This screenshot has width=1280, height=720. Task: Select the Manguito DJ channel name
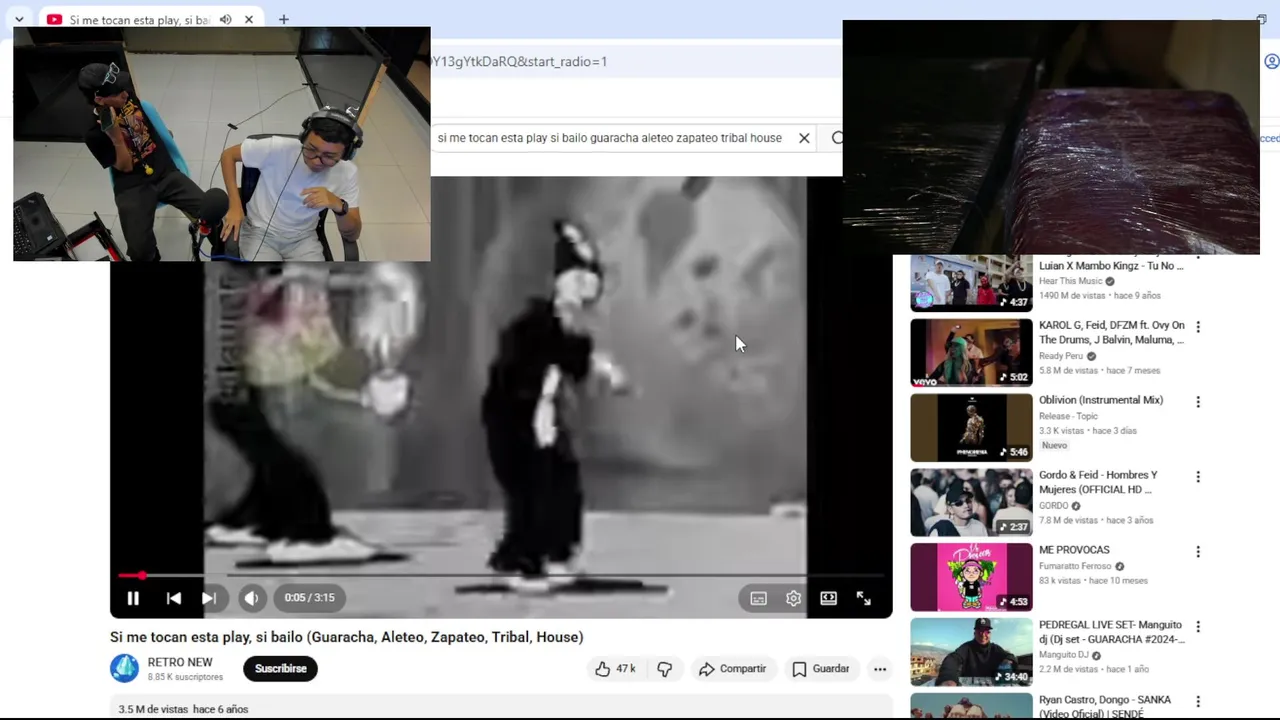(1064, 656)
